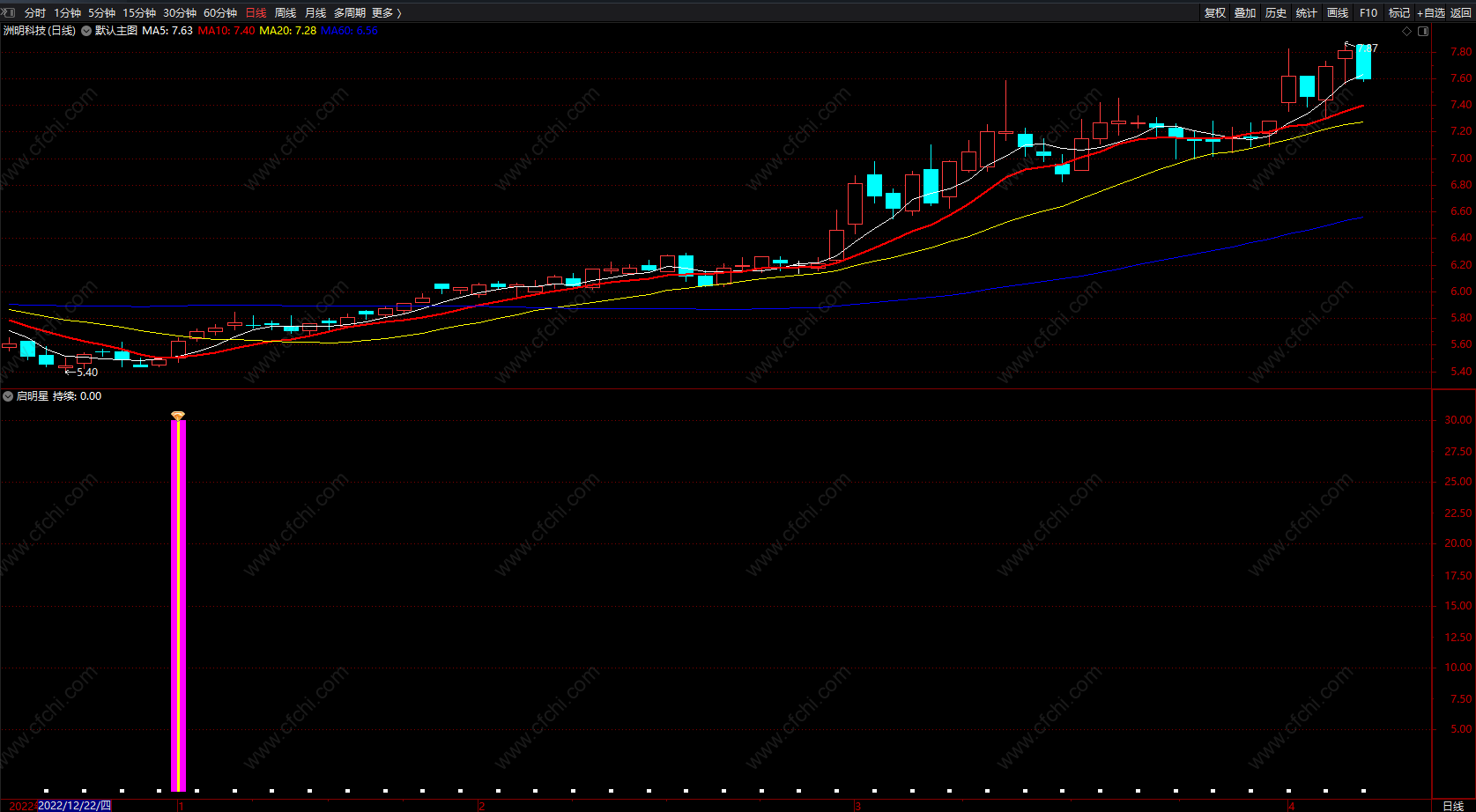Viewport: 1476px width, 812px height.
Task: Click the MA60: 6.56 value label
Action: click(x=350, y=31)
